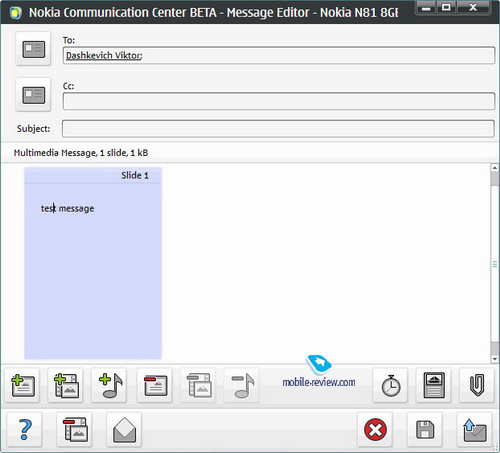Save message with floppy disk icon
This screenshot has height=453, width=500.
[x=425, y=430]
